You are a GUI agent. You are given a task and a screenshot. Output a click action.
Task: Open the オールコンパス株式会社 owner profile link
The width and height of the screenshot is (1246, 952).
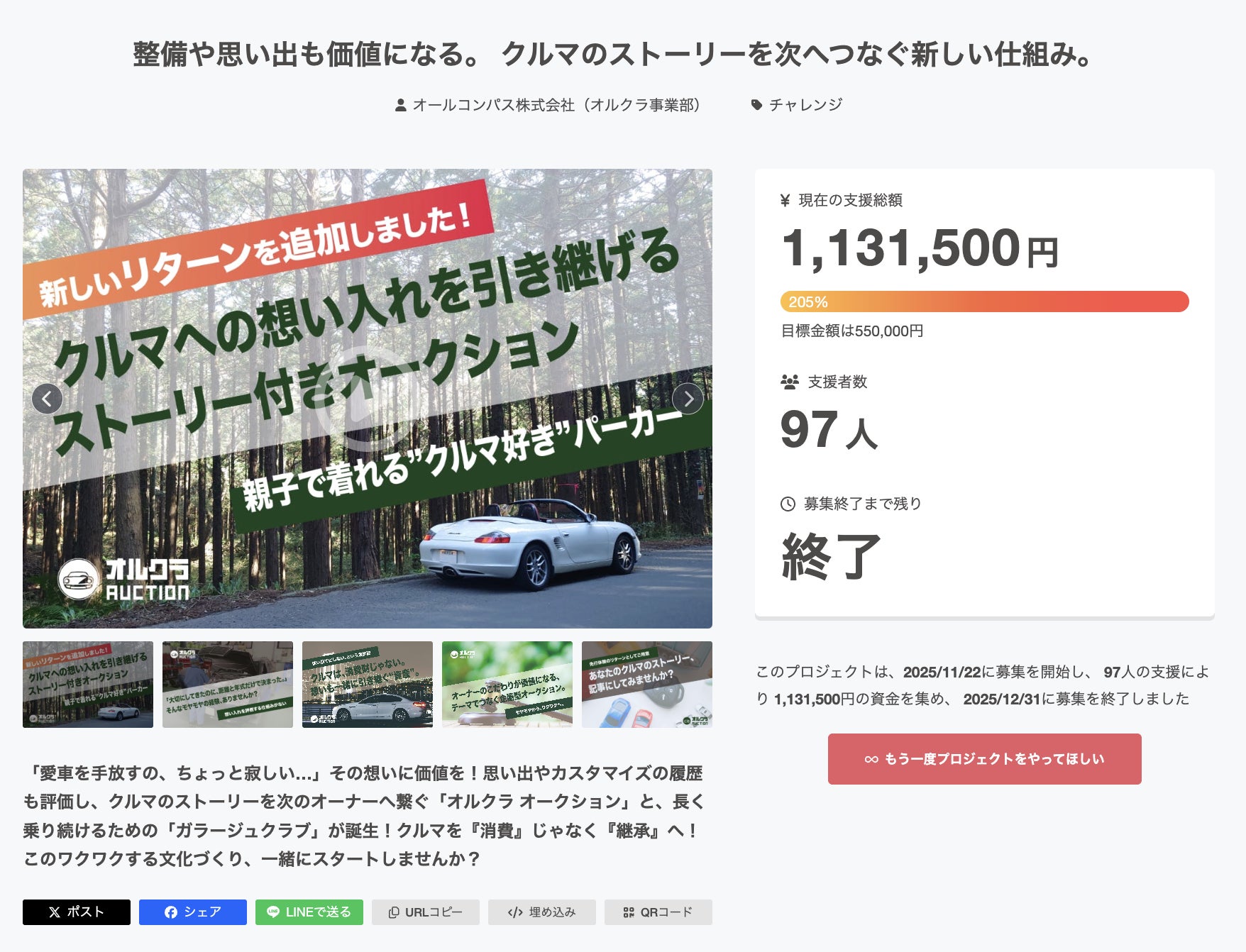tap(557, 105)
